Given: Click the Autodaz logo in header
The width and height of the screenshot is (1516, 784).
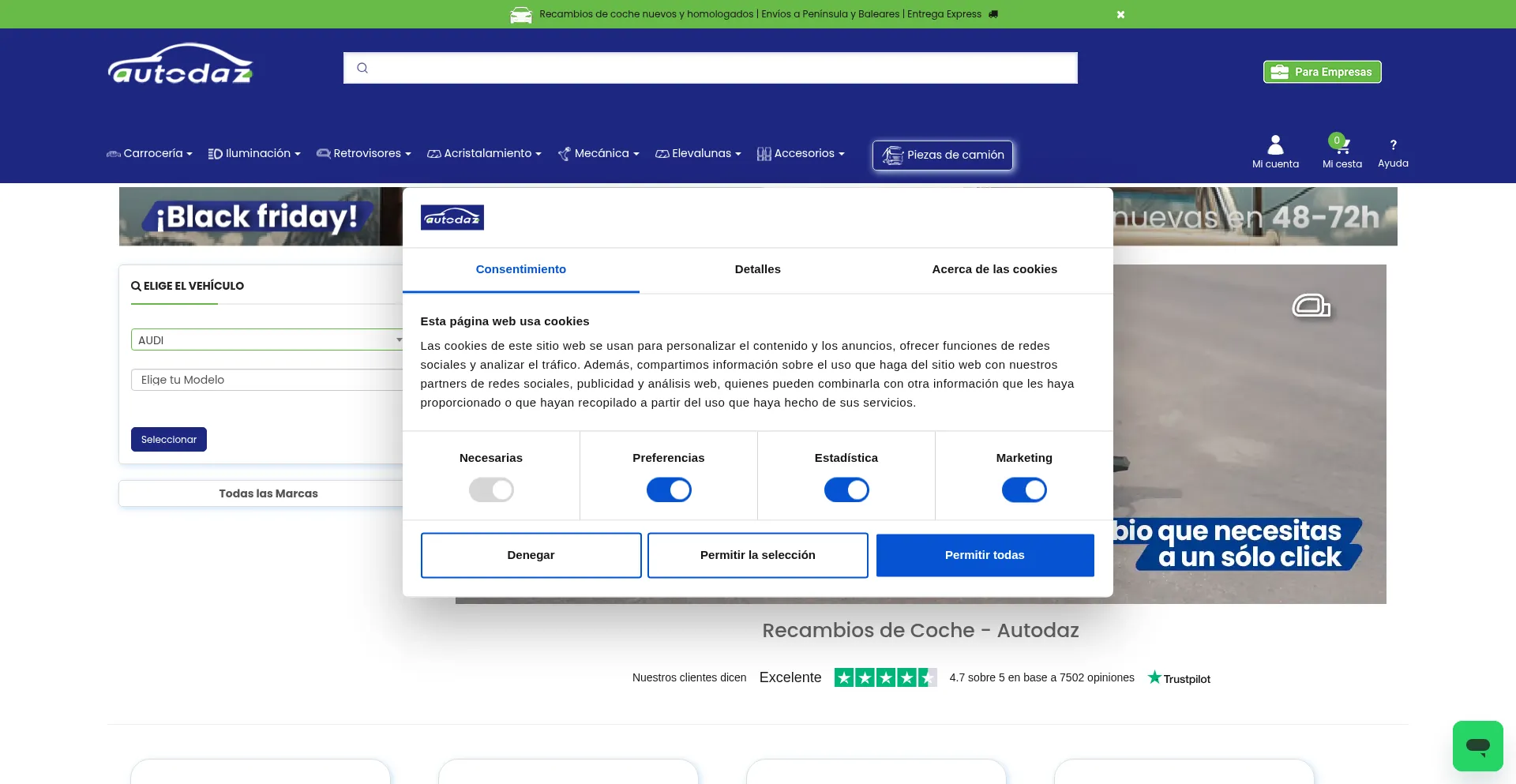Looking at the screenshot, I should click(180, 64).
